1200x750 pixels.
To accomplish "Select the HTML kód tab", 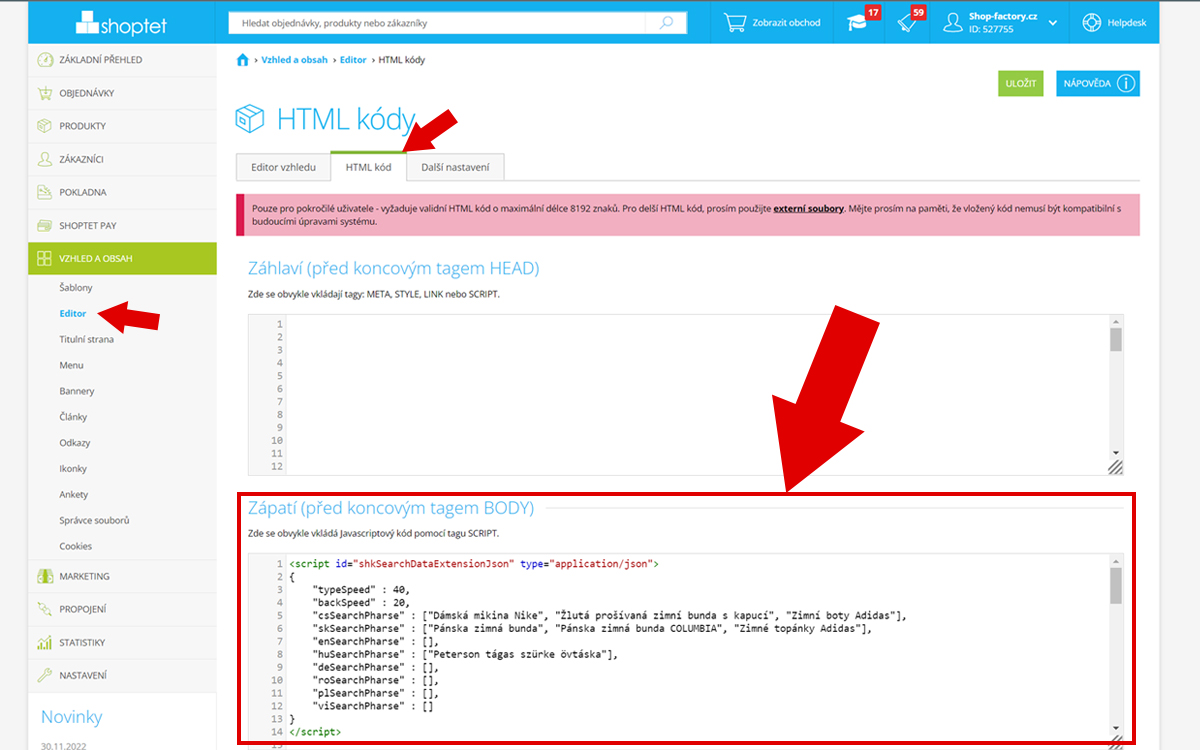I will point(368,167).
